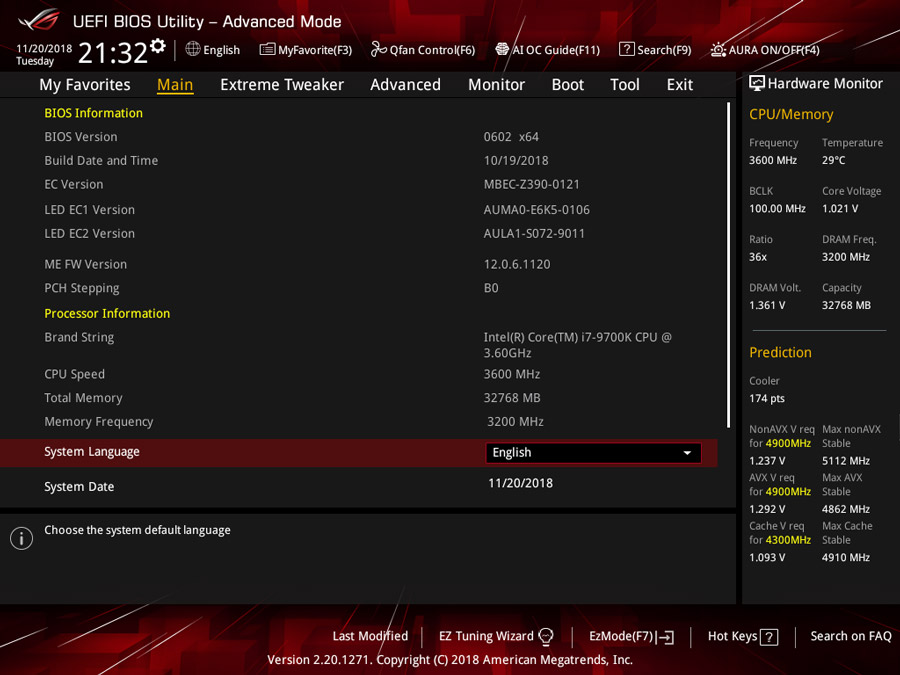Click the EzMode exit arrow icon
This screenshot has height=675, width=900.
pyautogui.click(x=665, y=637)
